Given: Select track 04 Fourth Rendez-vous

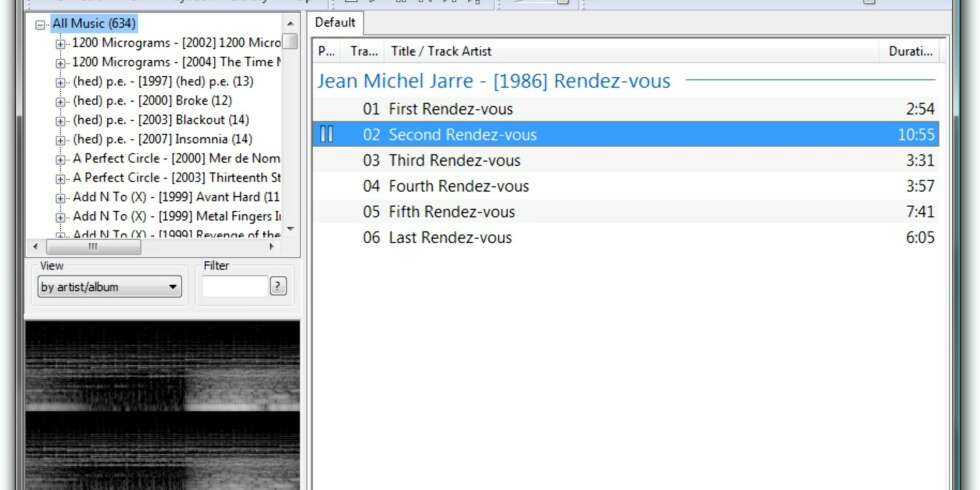Looking at the screenshot, I should tap(626, 186).
